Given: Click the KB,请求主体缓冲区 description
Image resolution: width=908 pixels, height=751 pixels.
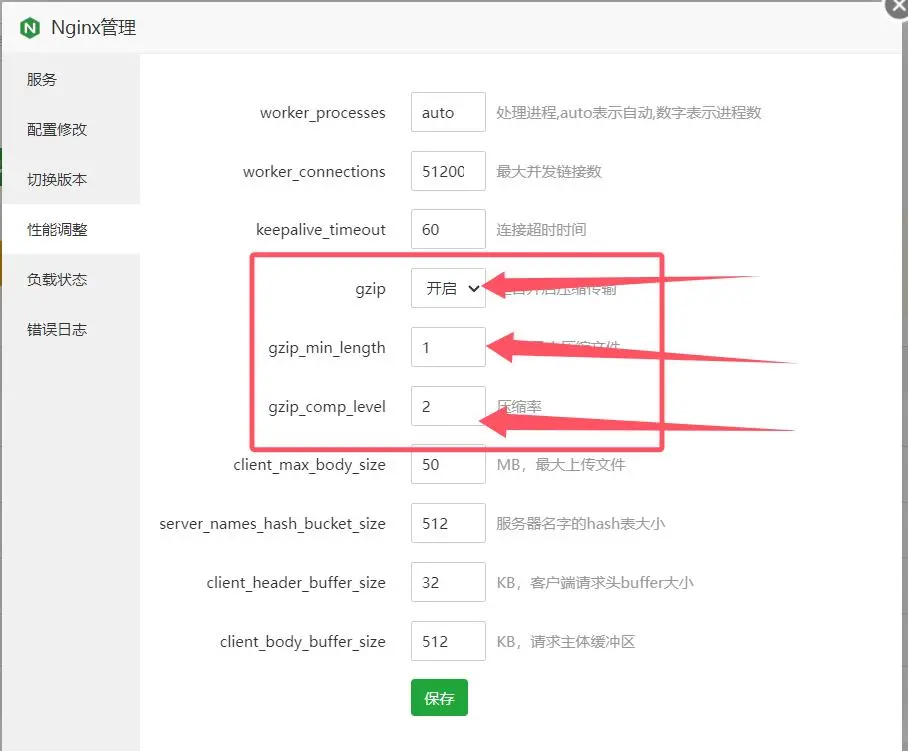Looking at the screenshot, I should (566, 642).
